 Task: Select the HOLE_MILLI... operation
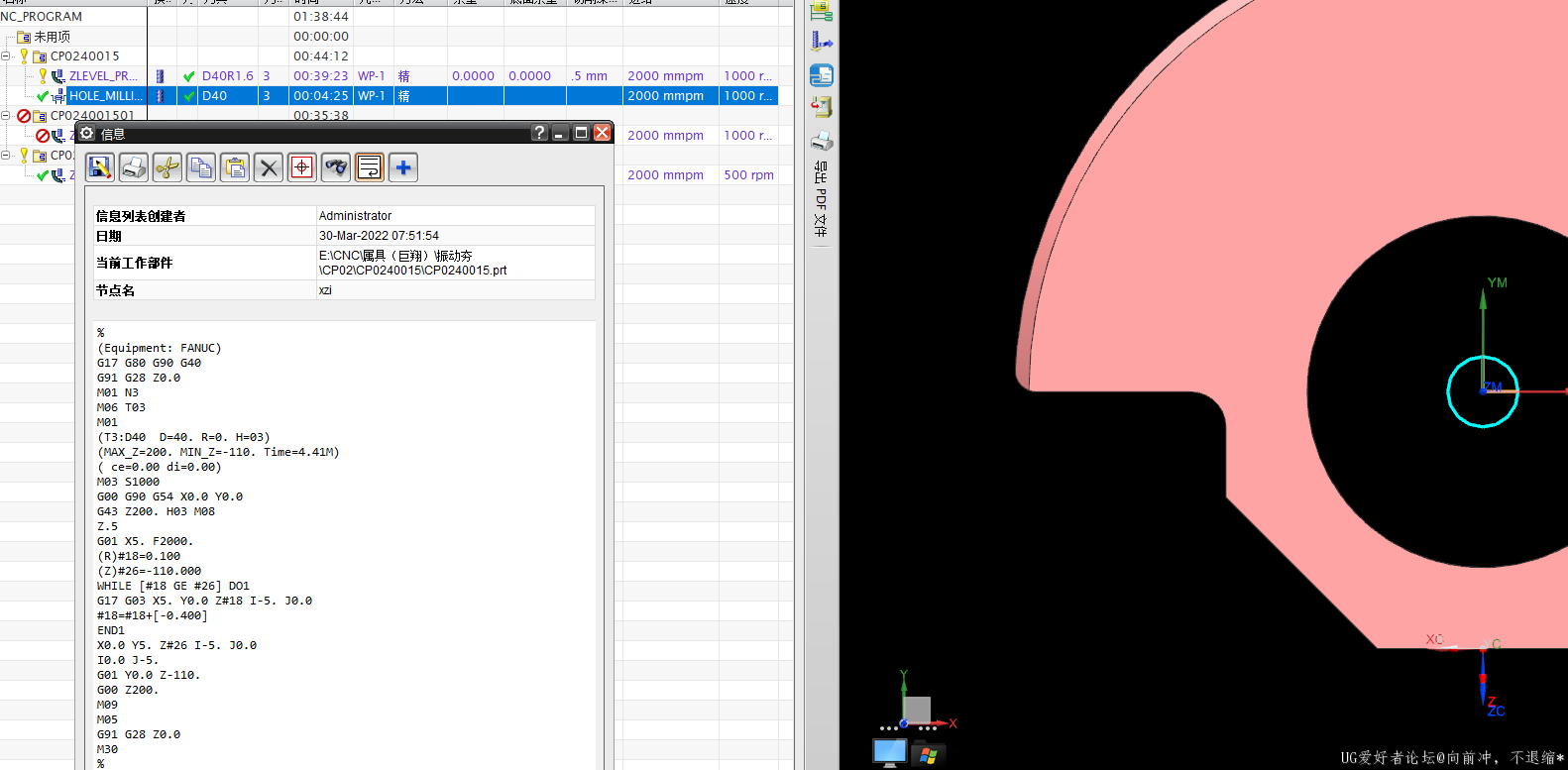tap(106, 96)
